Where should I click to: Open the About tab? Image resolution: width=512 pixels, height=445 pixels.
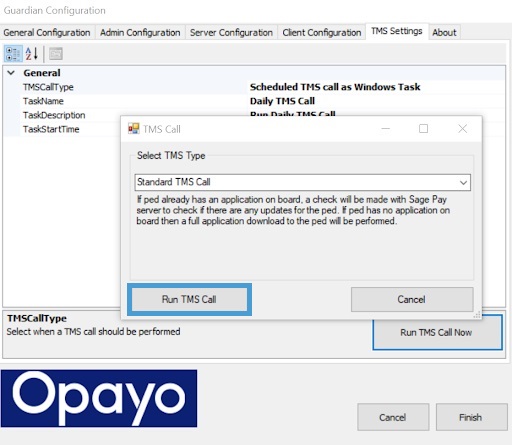point(444,33)
